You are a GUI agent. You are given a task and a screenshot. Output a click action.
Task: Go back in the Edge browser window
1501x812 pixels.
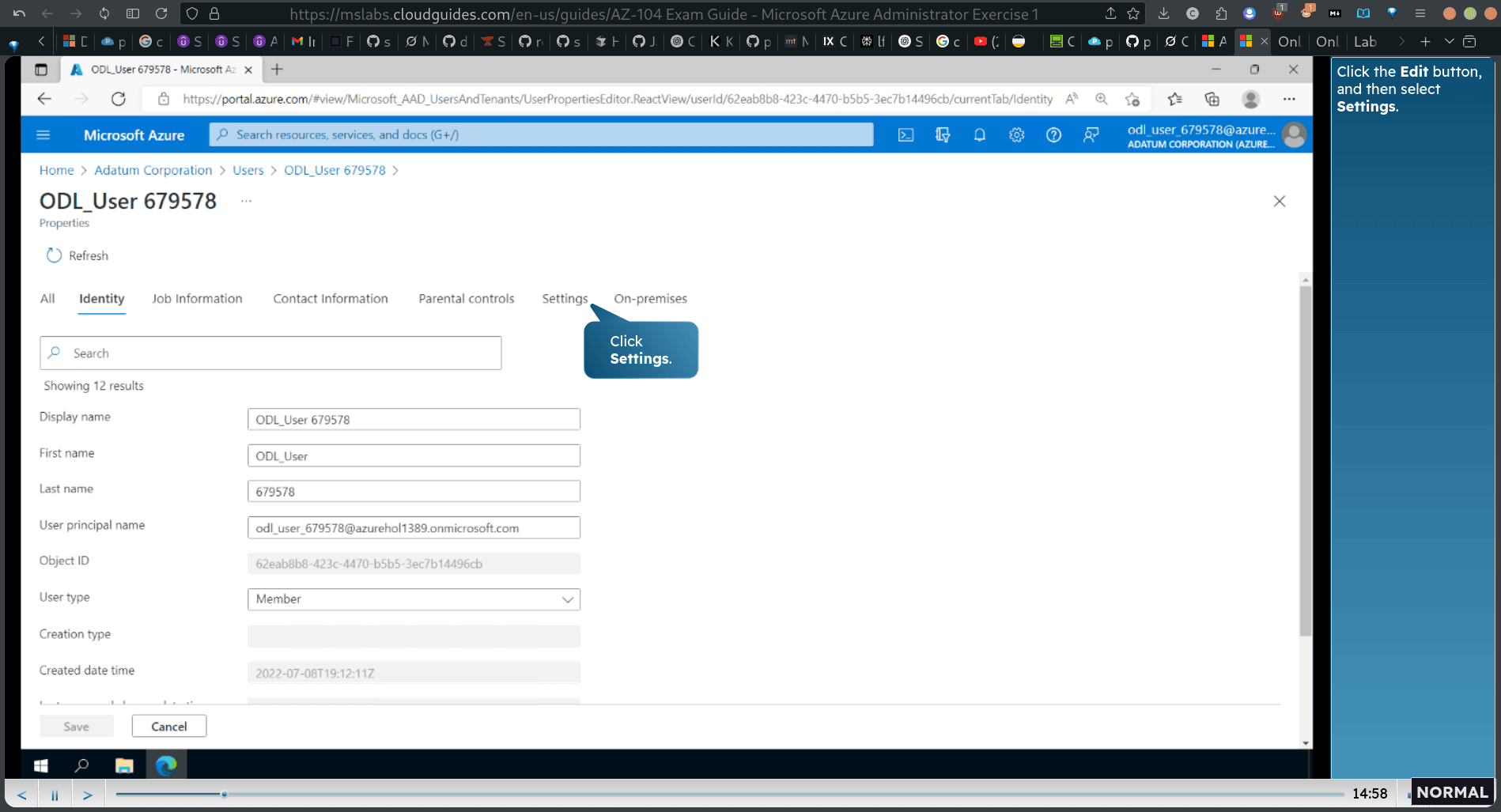click(44, 99)
